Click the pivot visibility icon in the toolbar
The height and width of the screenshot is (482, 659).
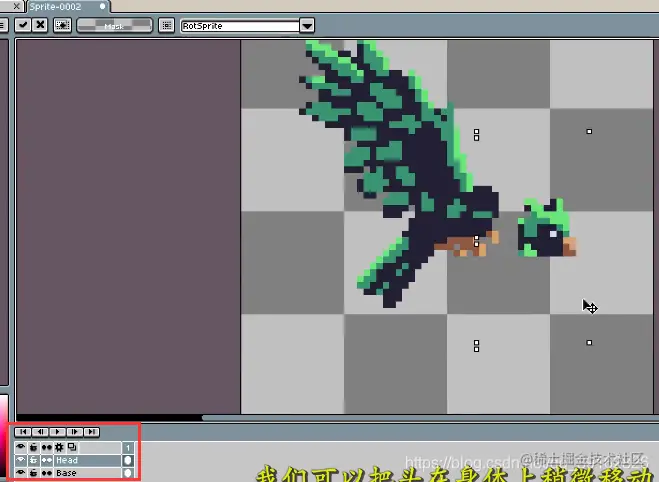[x=62, y=25]
